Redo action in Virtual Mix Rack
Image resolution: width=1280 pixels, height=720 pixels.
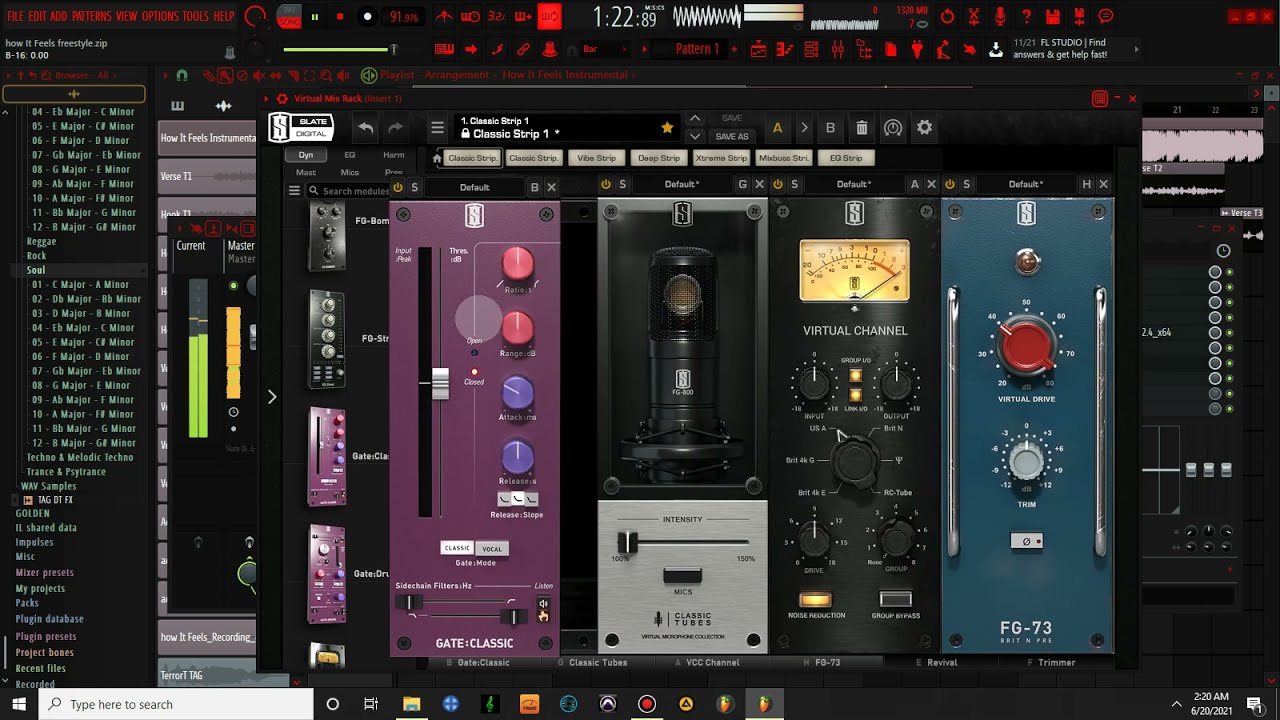click(x=396, y=127)
